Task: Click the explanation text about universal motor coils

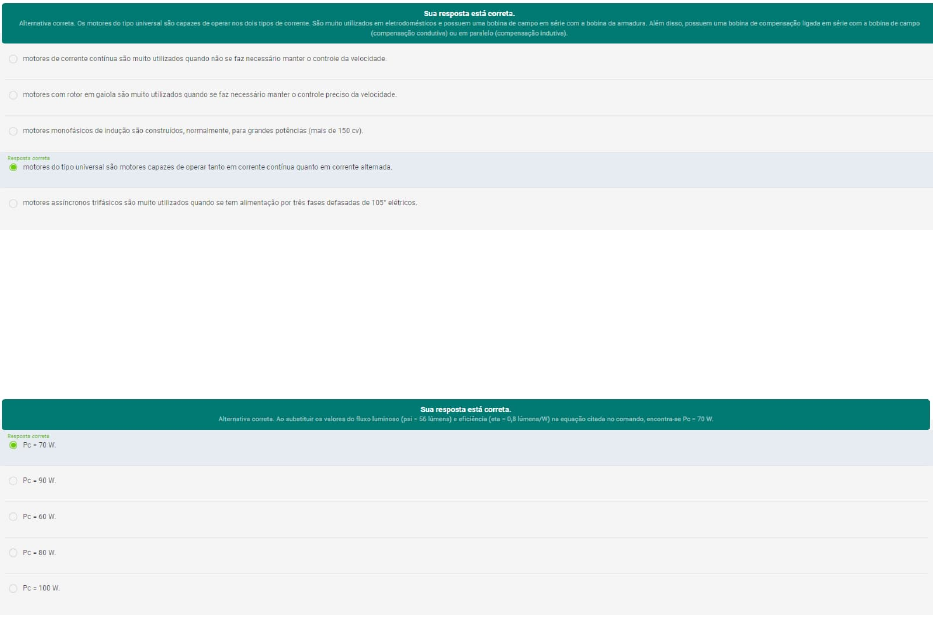Action: click(x=467, y=27)
